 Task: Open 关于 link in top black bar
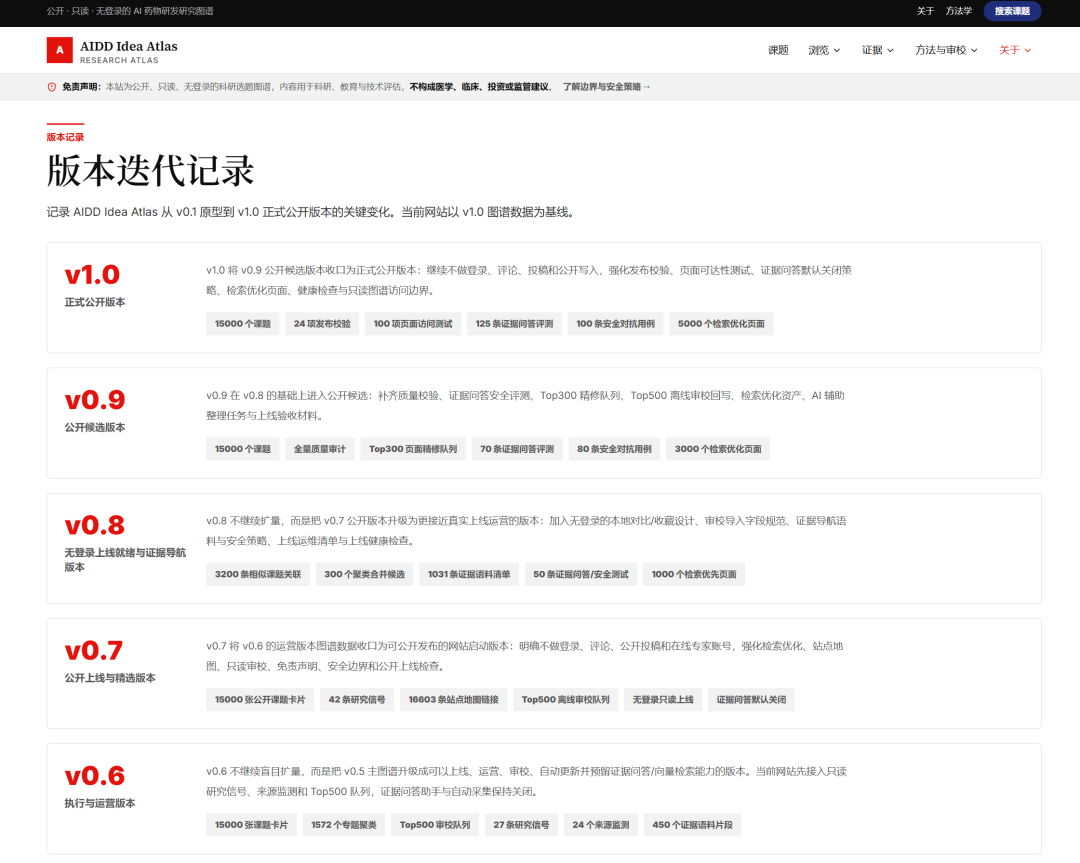925,11
